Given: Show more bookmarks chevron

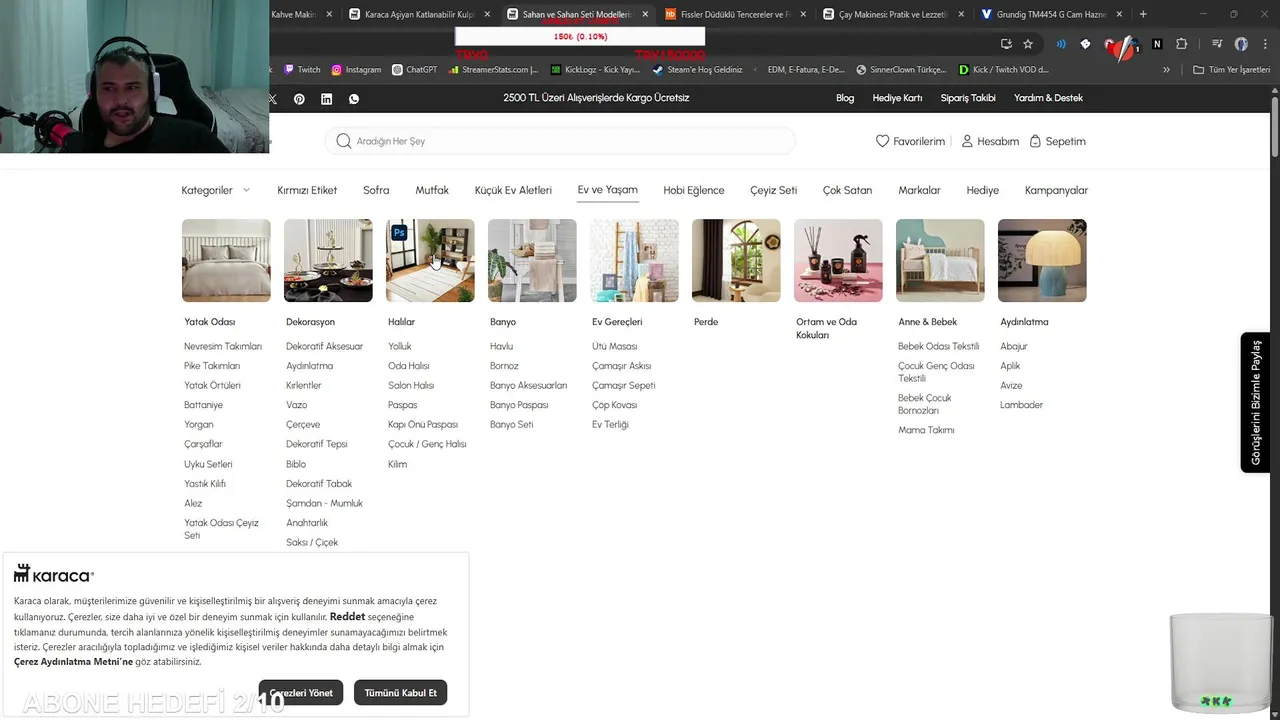Looking at the screenshot, I should point(1166,70).
